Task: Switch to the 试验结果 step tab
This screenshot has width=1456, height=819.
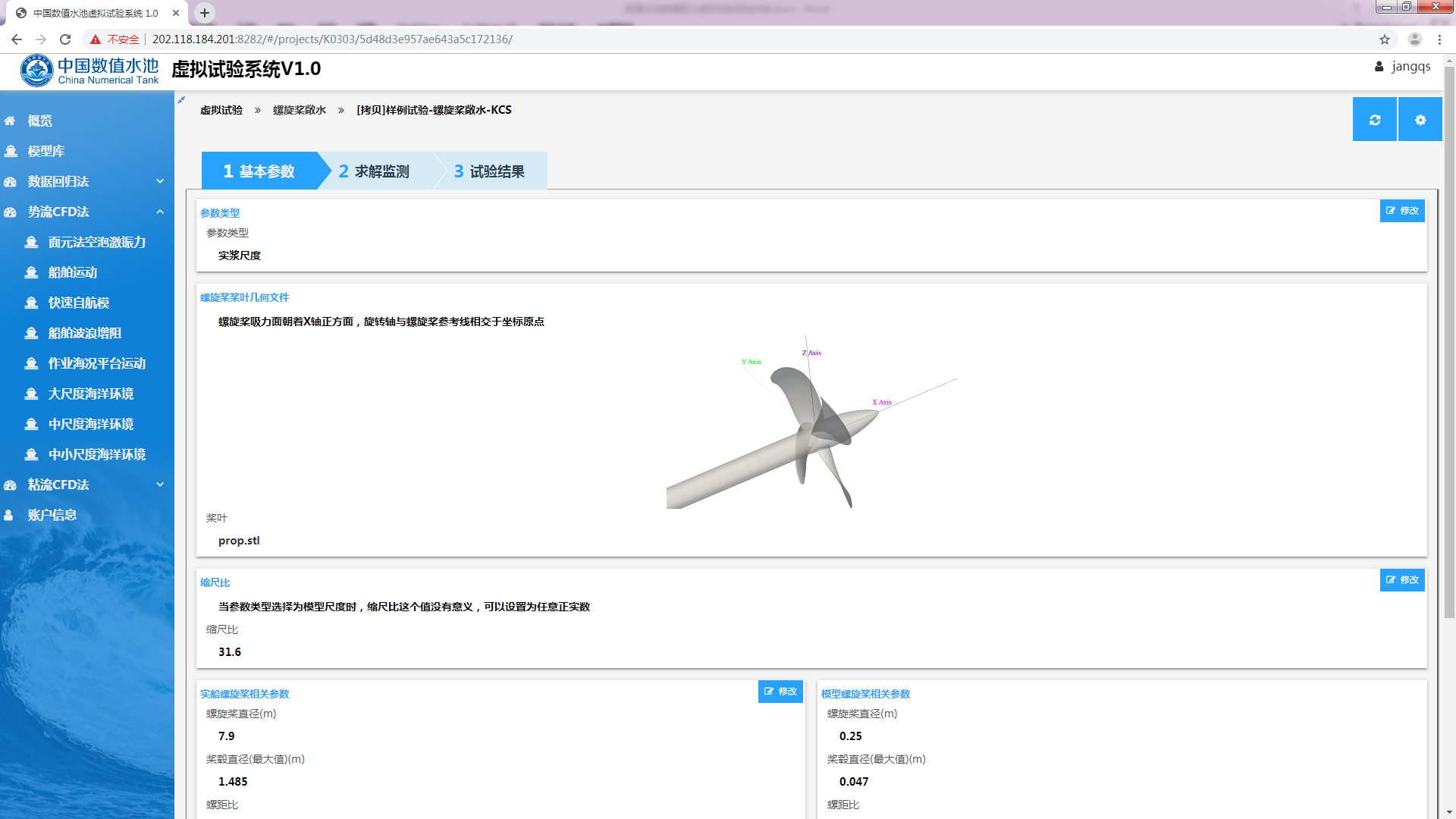Action: pos(490,171)
